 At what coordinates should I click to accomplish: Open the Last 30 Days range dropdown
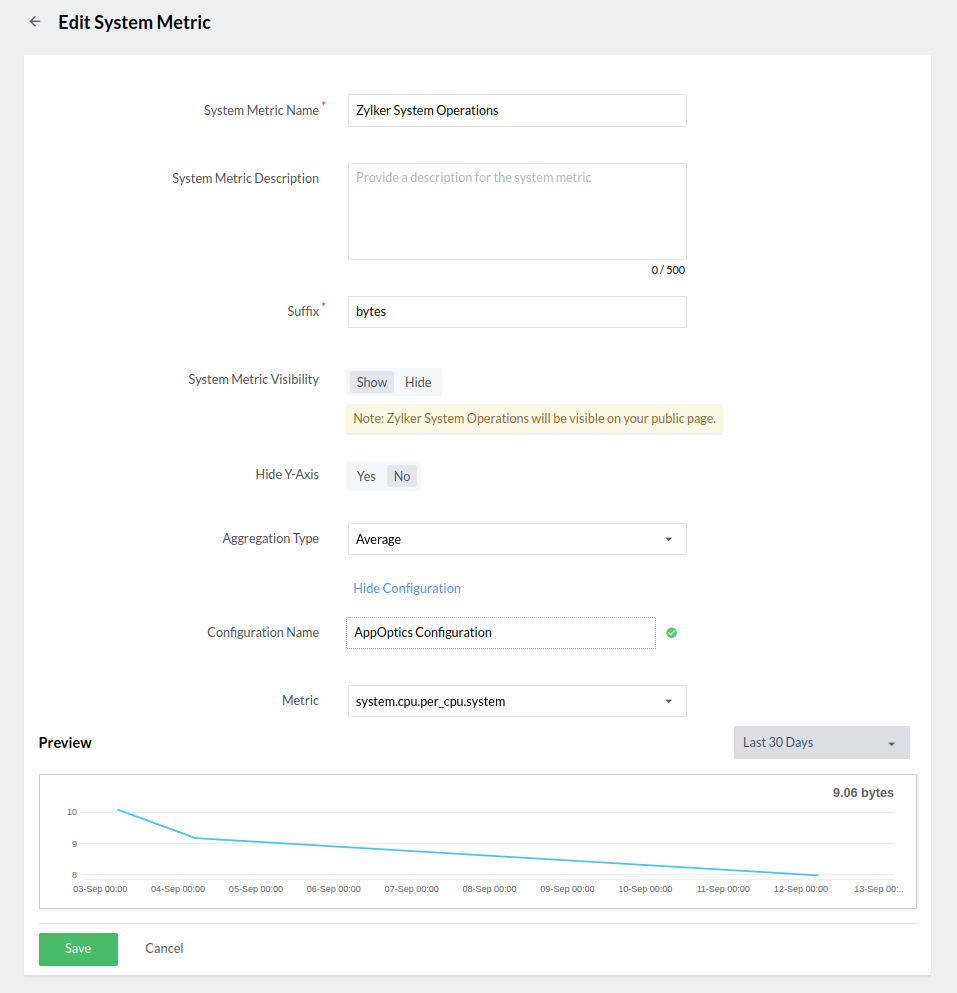[x=821, y=742]
